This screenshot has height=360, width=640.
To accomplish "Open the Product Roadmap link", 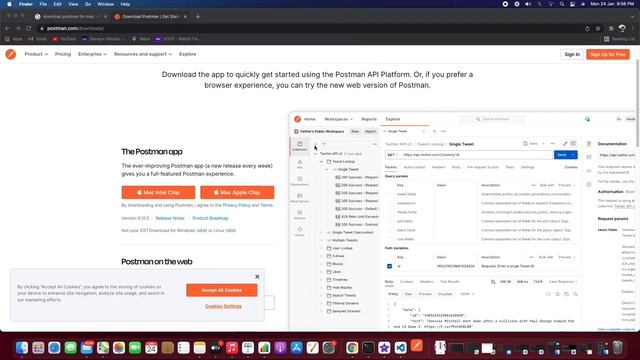I will click(210, 218).
